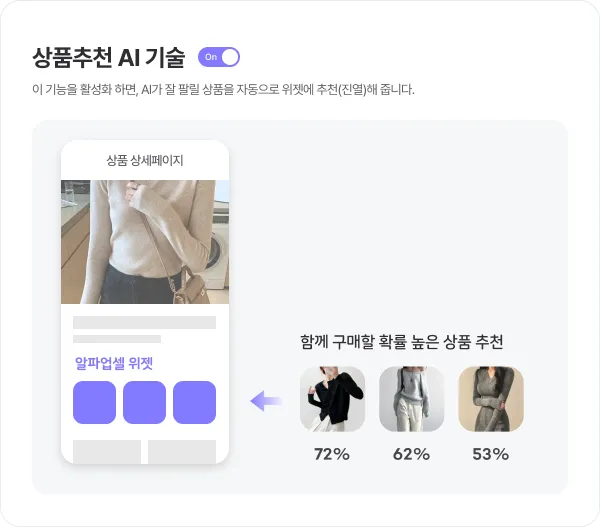
Task: Click the 상품추천 AI 기술 heading
Action: click(109, 57)
